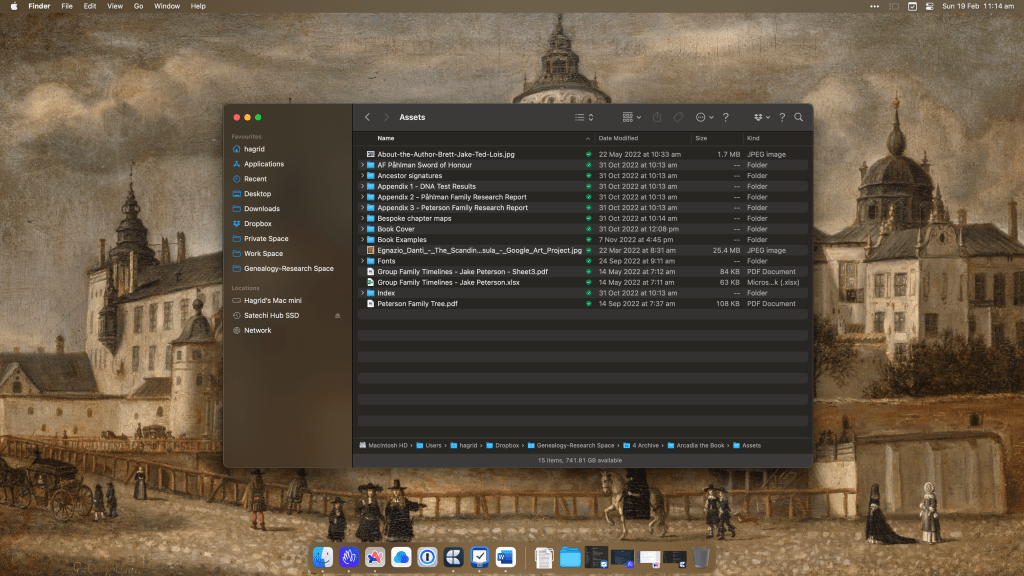Launch Microsoft Word from the Dock
Viewport: 1024px width, 576px height.
pos(505,557)
